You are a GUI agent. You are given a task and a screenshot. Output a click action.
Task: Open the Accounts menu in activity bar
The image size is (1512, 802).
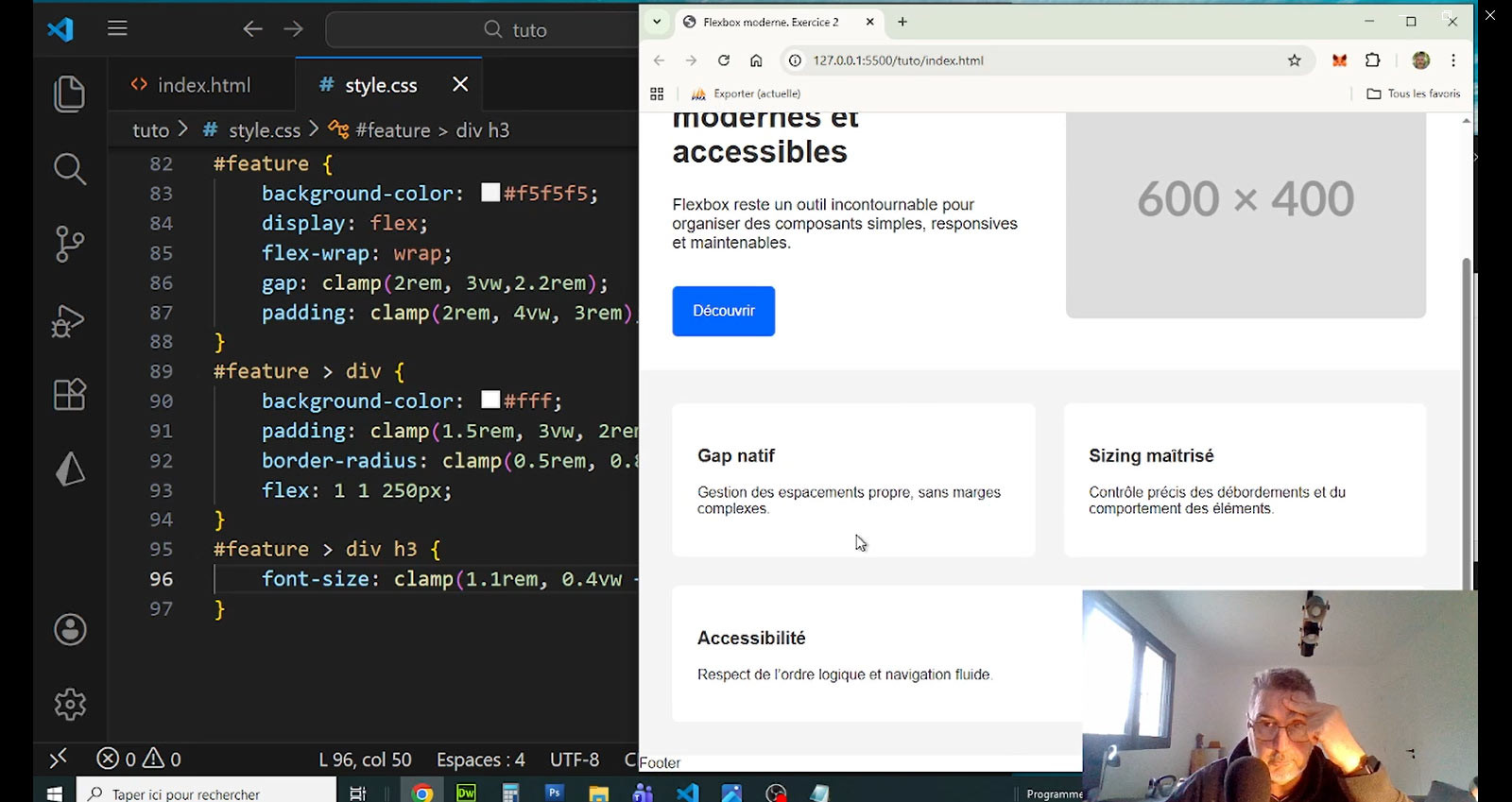coord(70,629)
